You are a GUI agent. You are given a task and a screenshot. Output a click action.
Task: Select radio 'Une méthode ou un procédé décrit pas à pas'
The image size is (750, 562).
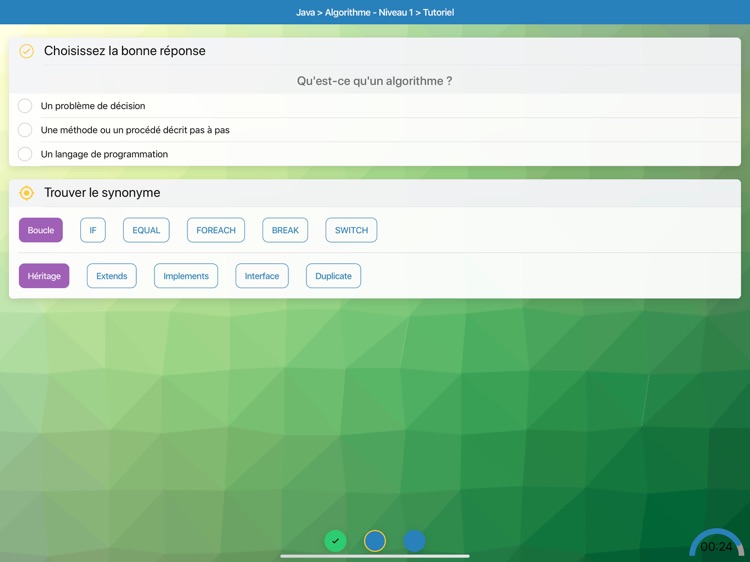coord(25,130)
